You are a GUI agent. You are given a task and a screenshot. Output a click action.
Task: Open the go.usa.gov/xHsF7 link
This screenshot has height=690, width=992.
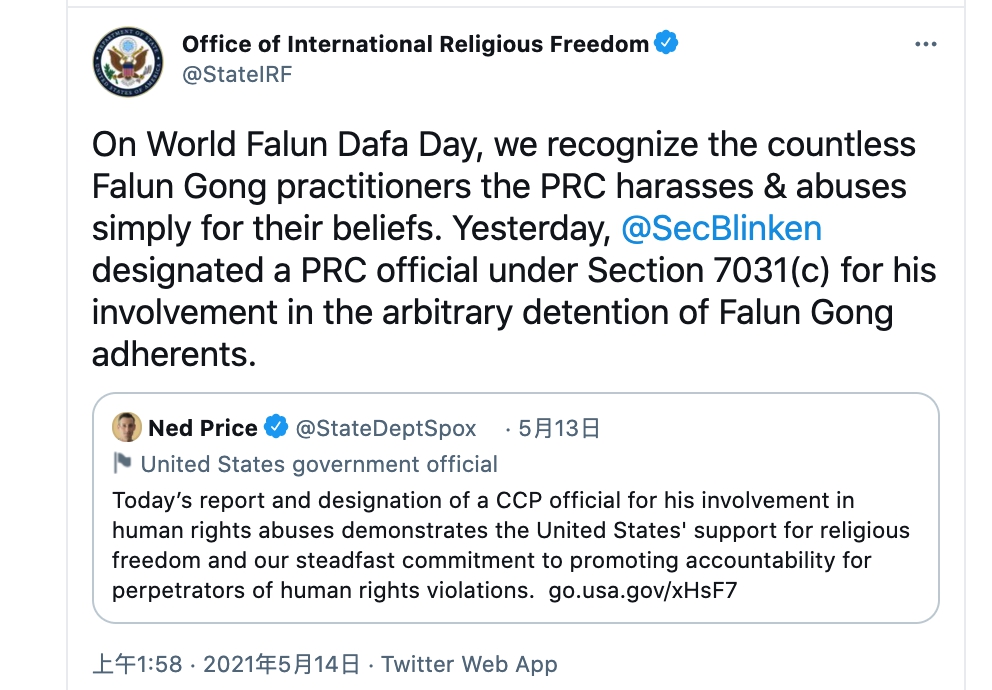click(643, 590)
